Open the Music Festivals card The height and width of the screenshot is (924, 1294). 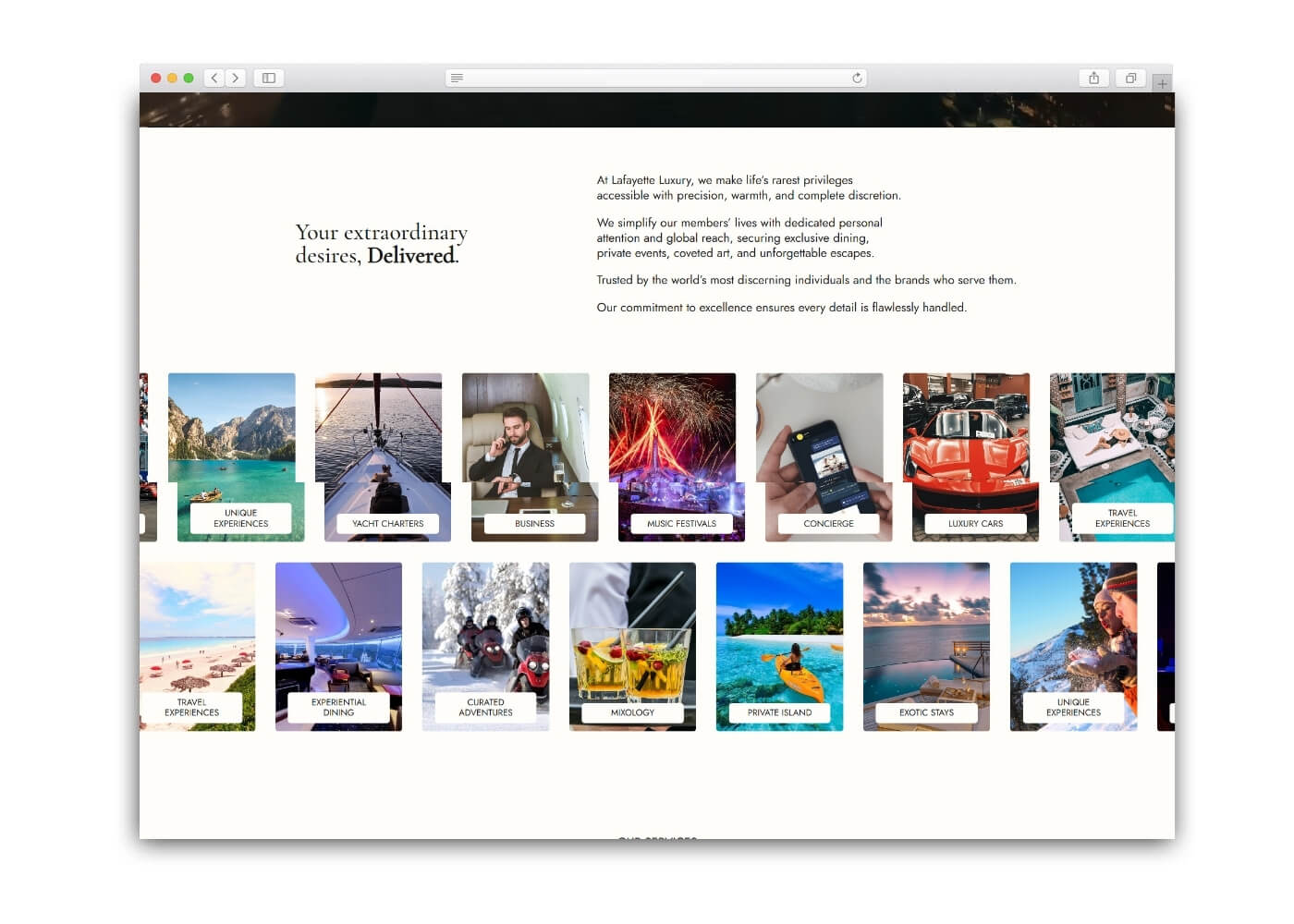click(677, 456)
